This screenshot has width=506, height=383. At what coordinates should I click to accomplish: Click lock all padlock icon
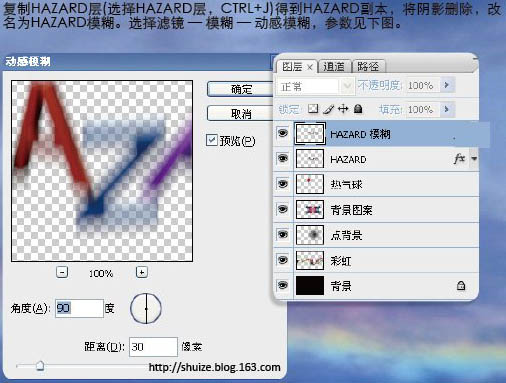coord(358,109)
